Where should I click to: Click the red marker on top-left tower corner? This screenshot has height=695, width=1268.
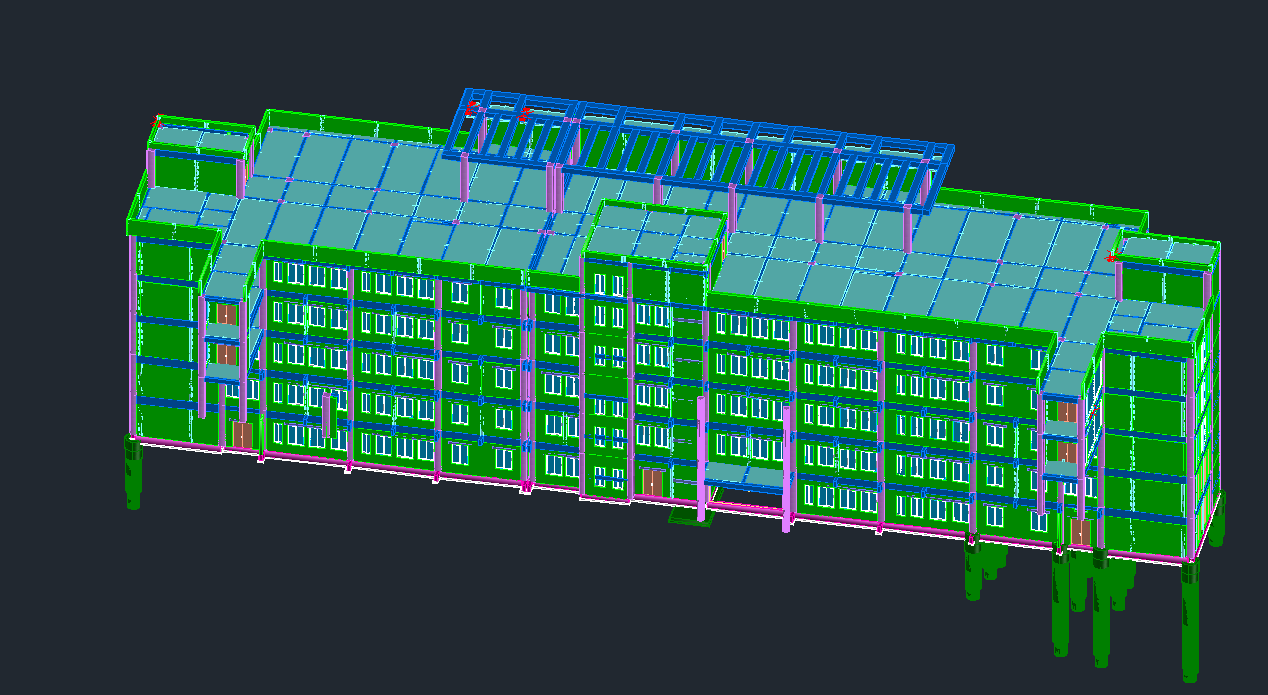pos(157,122)
